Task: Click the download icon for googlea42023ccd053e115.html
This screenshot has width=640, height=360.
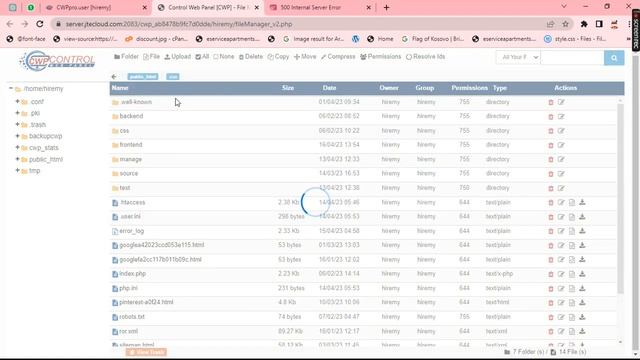Action: [582, 245]
